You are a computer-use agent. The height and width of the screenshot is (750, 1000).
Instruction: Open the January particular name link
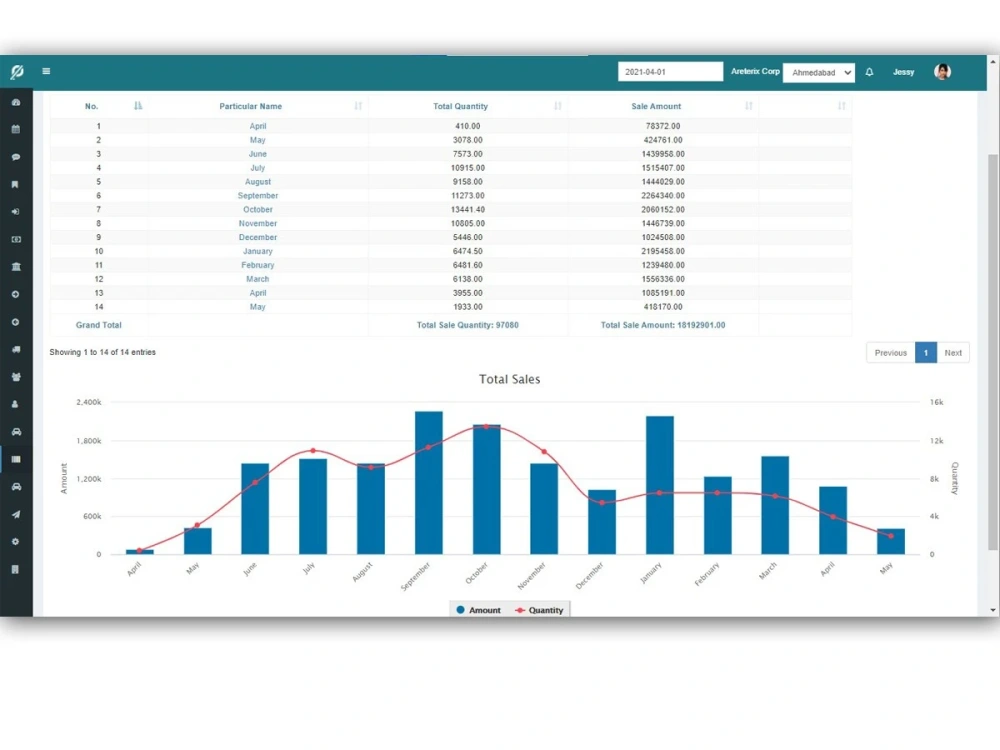tap(258, 251)
